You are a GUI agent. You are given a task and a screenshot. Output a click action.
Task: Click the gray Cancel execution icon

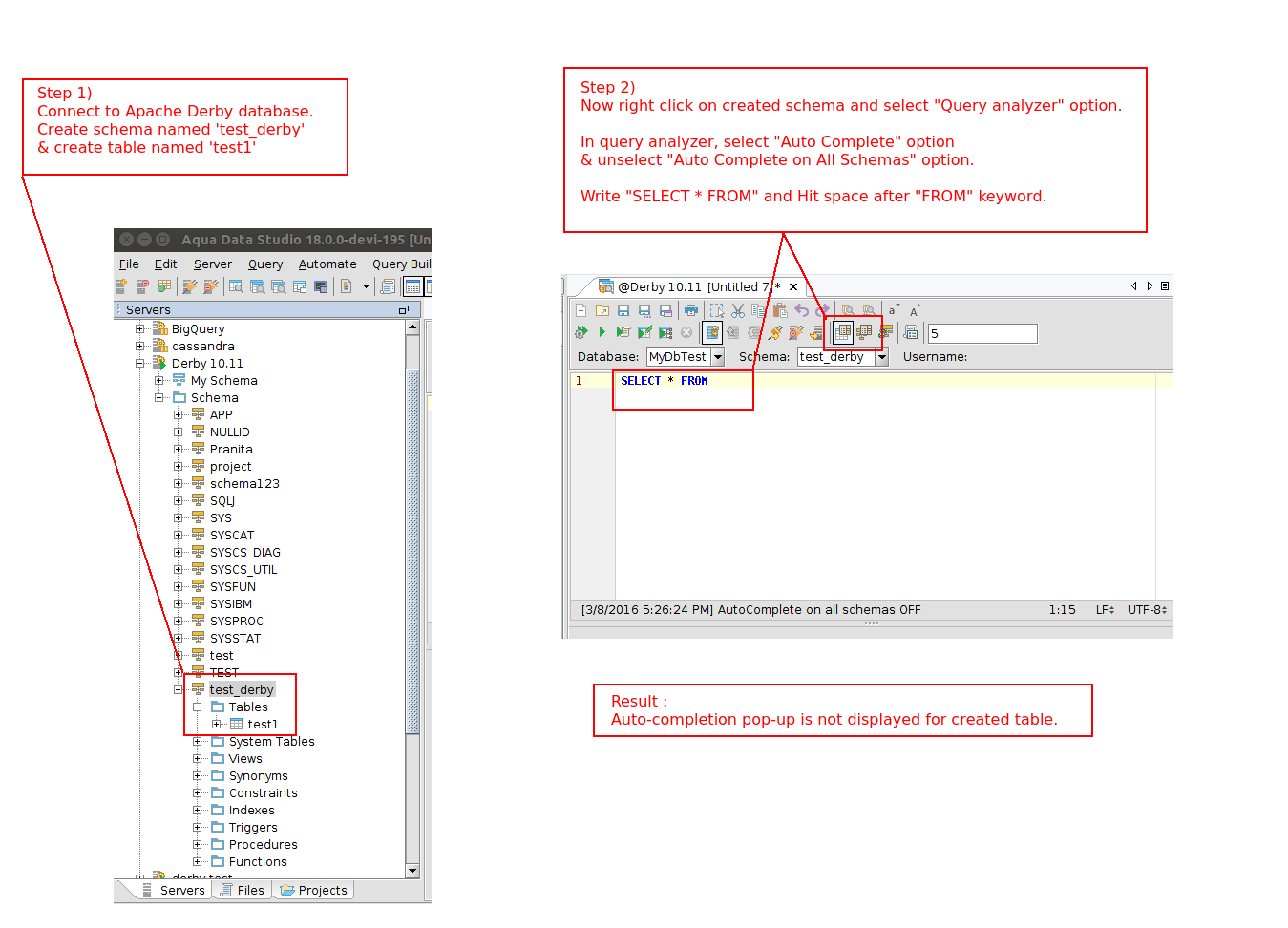tap(686, 332)
